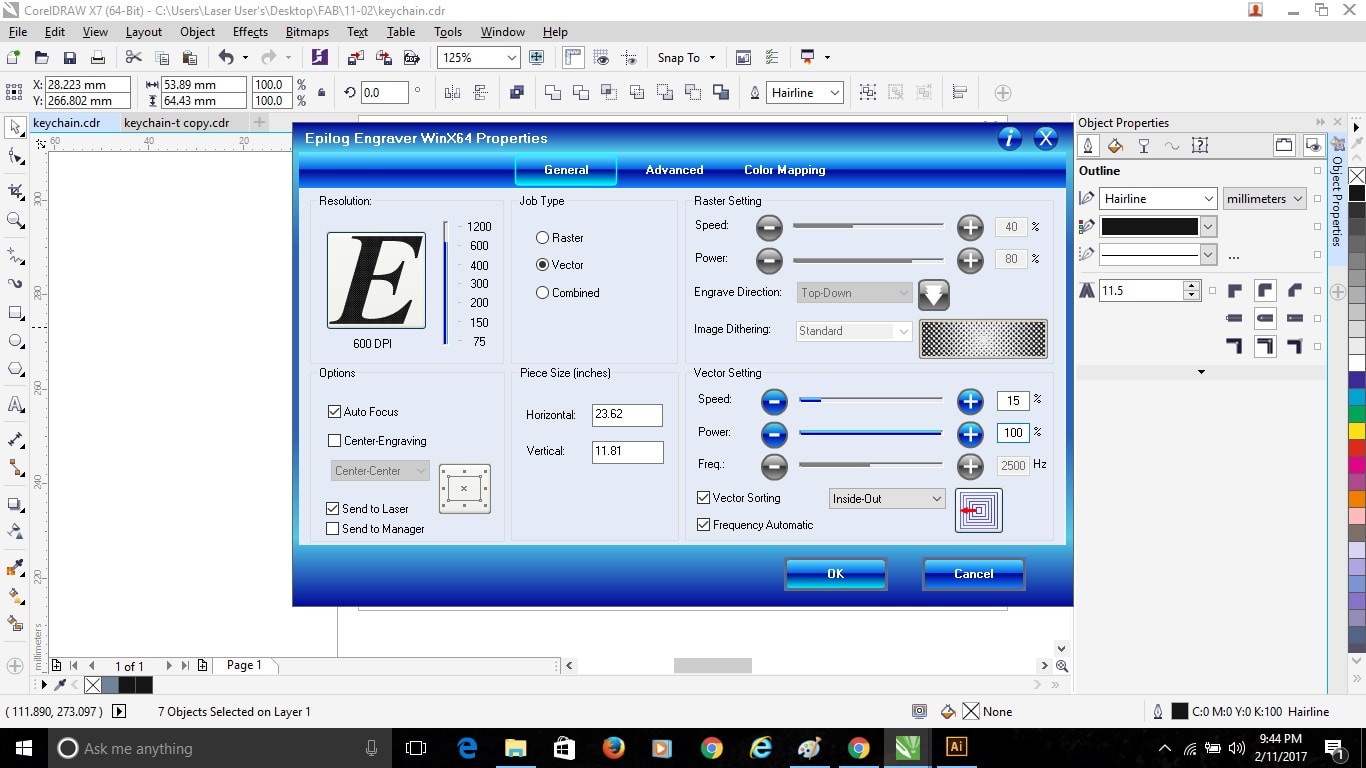Select the Combined job type
This screenshot has width=1366, height=768.
click(x=568, y=293)
